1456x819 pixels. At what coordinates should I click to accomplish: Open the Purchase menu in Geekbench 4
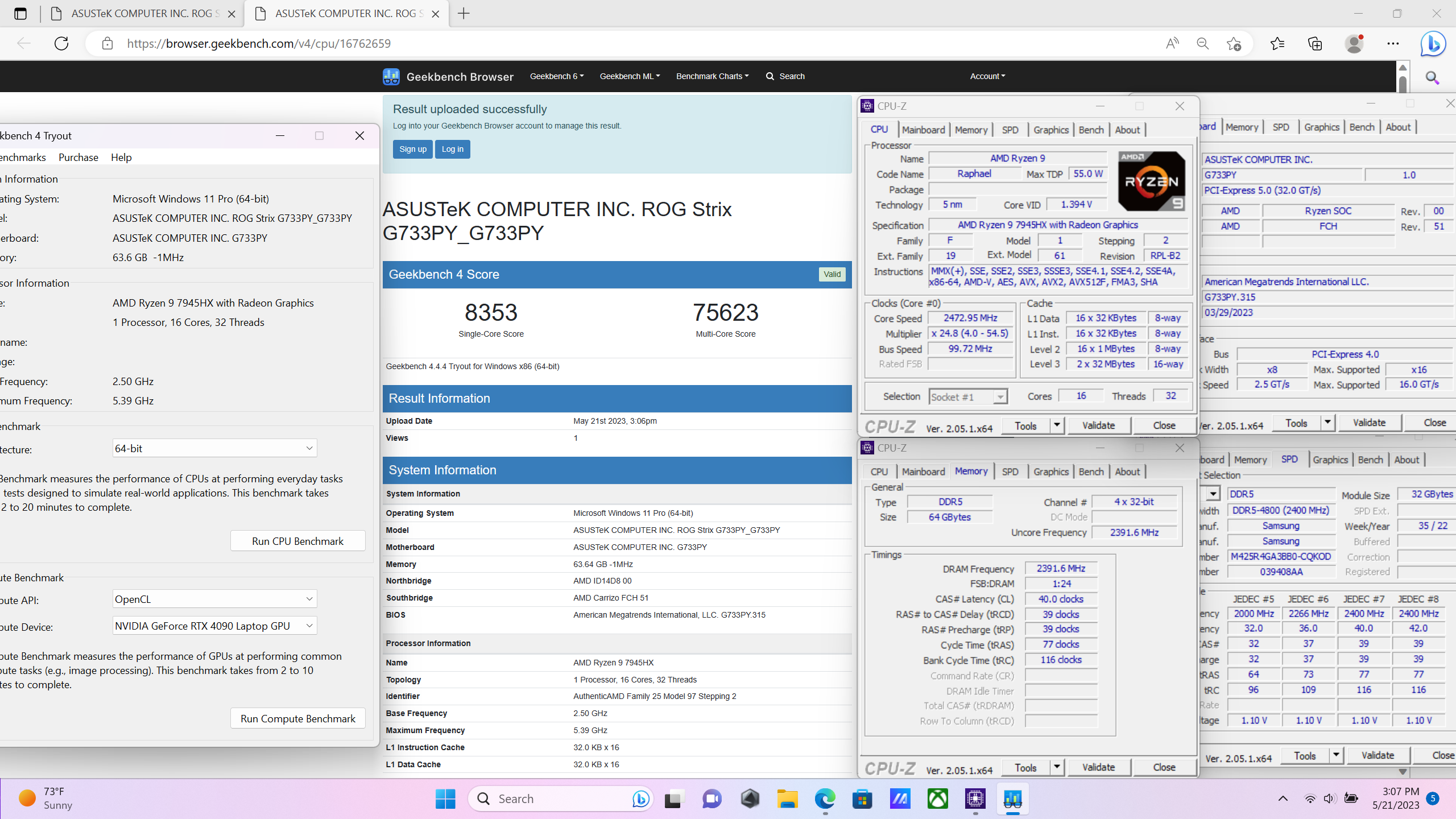pos(78,157)
